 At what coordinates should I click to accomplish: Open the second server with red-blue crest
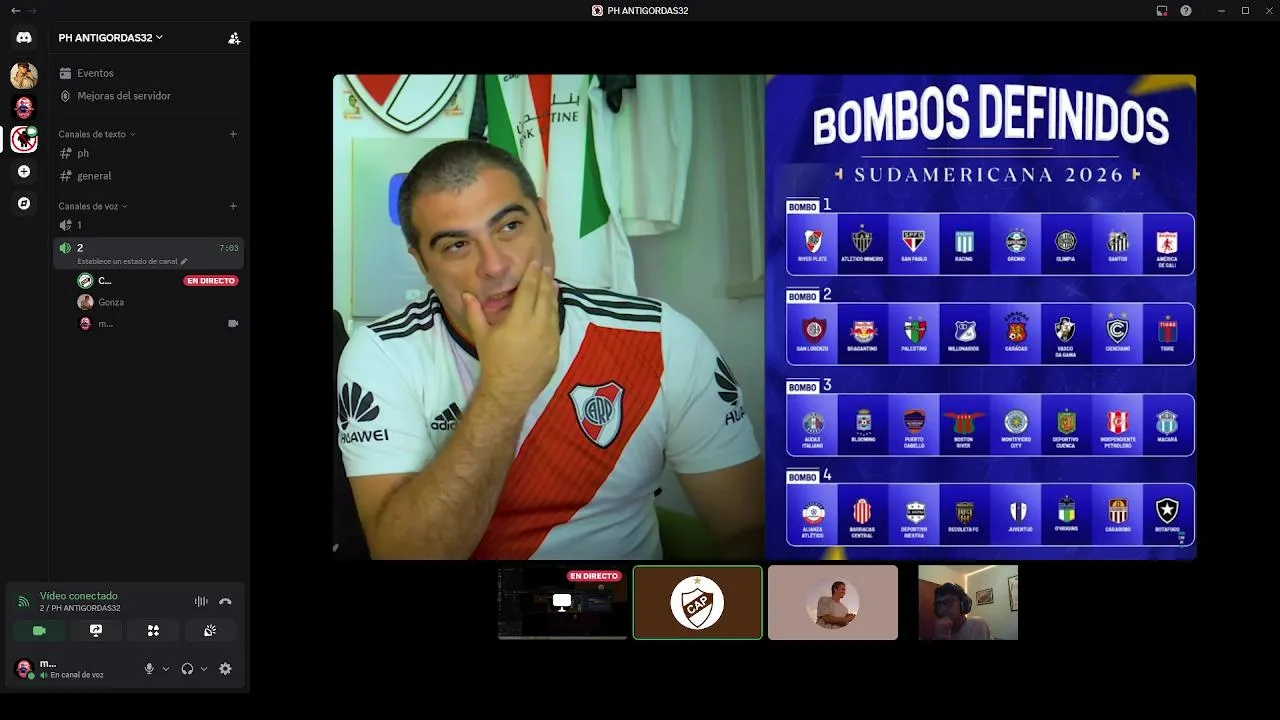pos(24,107)
